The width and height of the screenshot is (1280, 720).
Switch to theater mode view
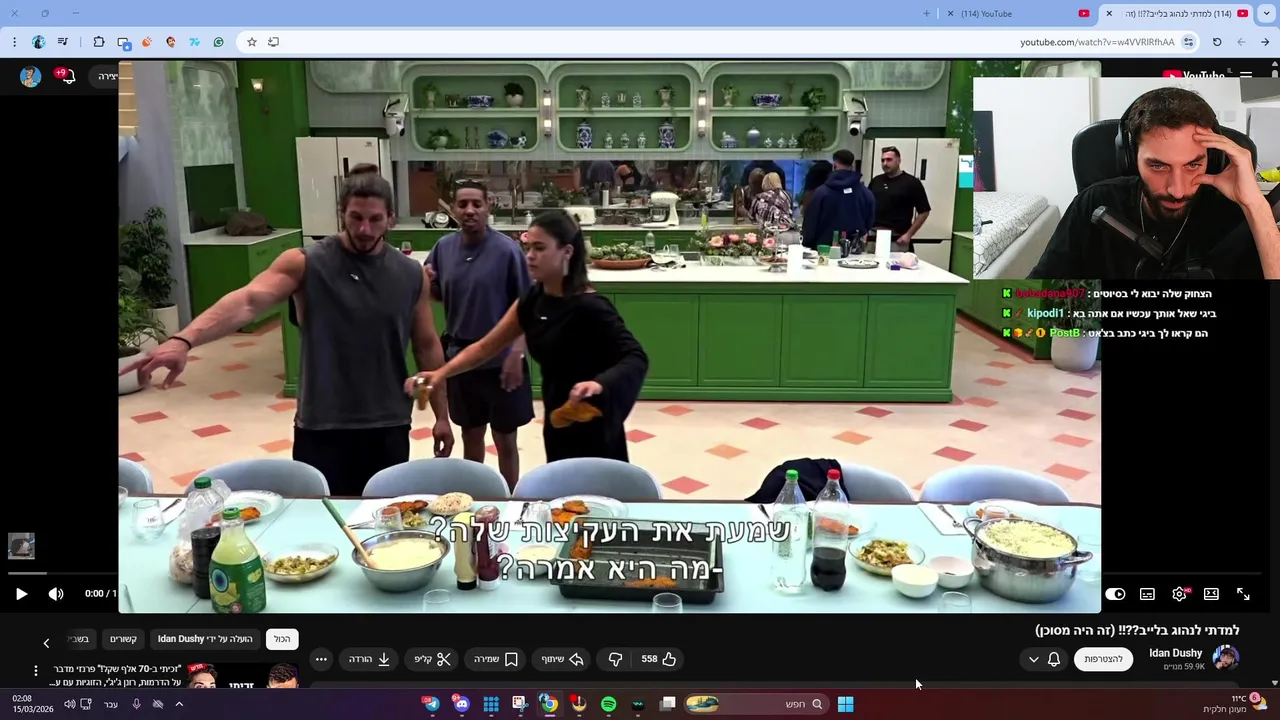[1211, 594]
